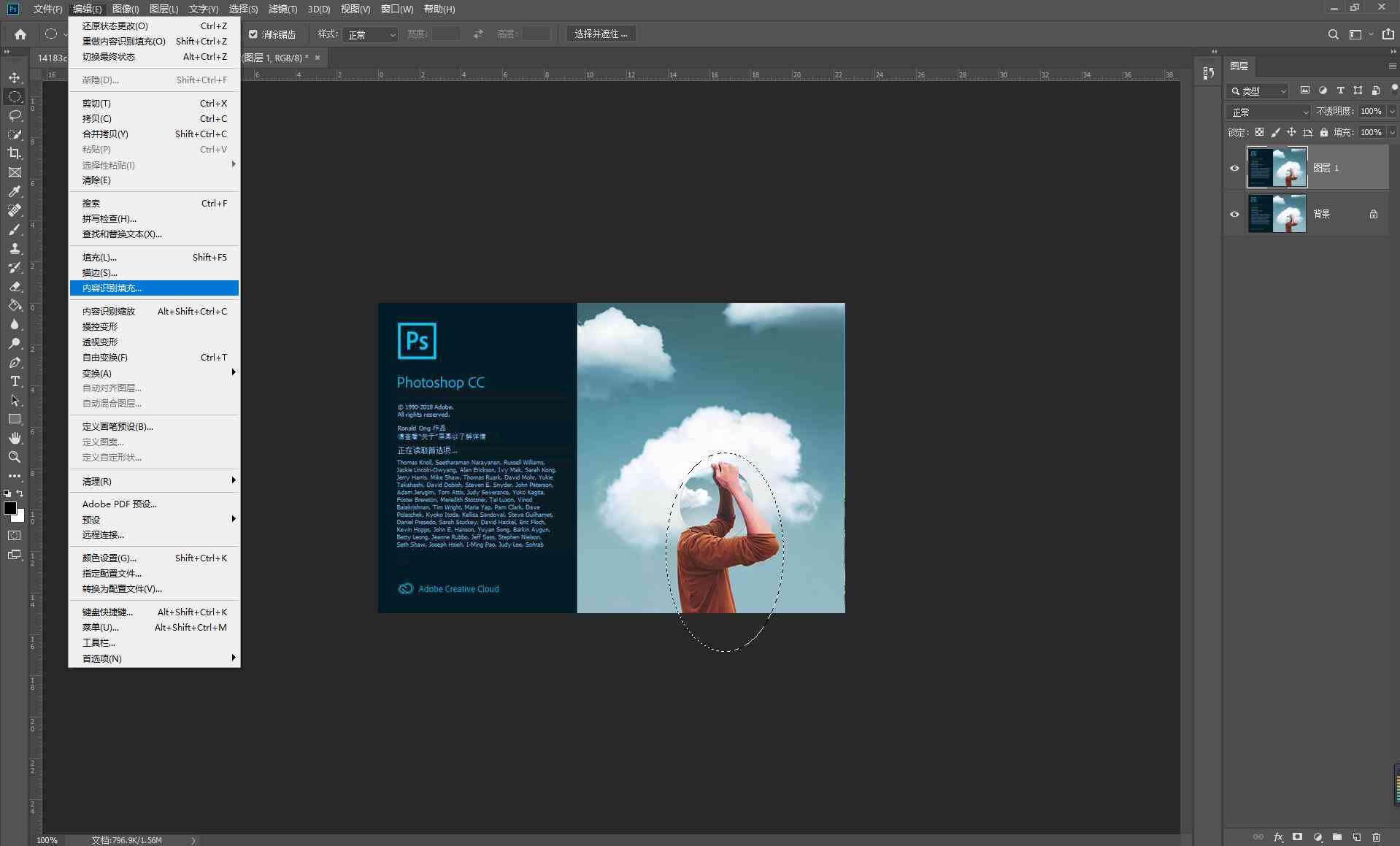
Task: Open the 填充 fill dropdown arrow
Action: tap(1392, 132)
